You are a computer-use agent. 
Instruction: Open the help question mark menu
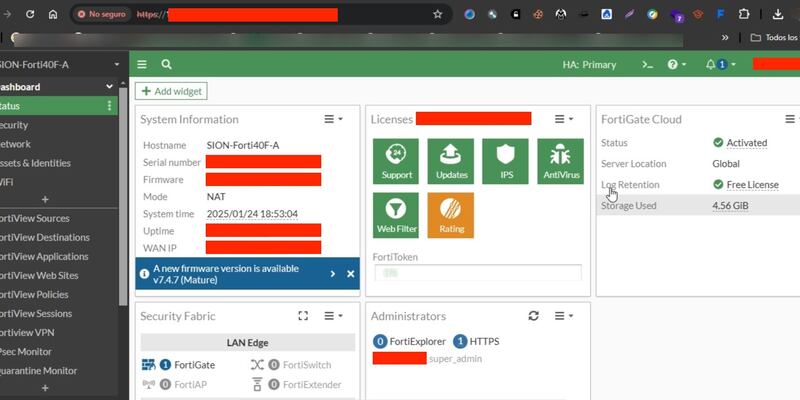[x=677, y=65]
